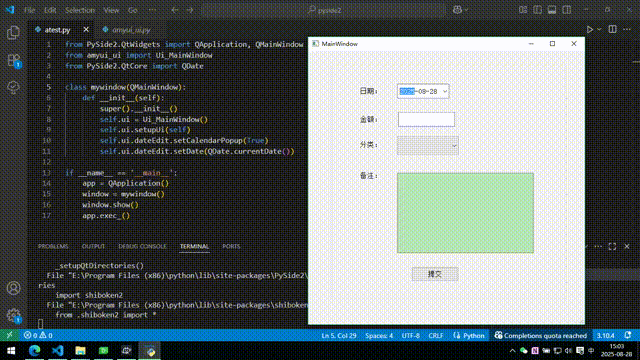Viewport: 640px width, 360px height.
Task: Close the atest.py editor tab
Action: [x=86, y=29]
